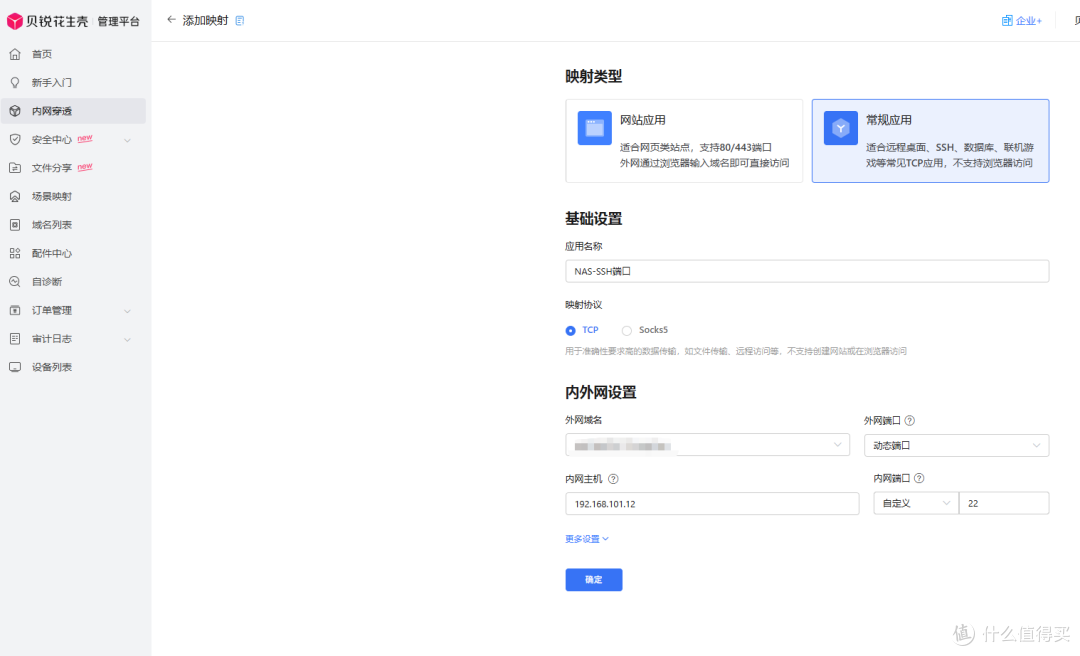Image resolution: width=1080 pixels, height=656 pixels.
Task: Click the 自诊断 magnifier icon
Action: [14, 282]
